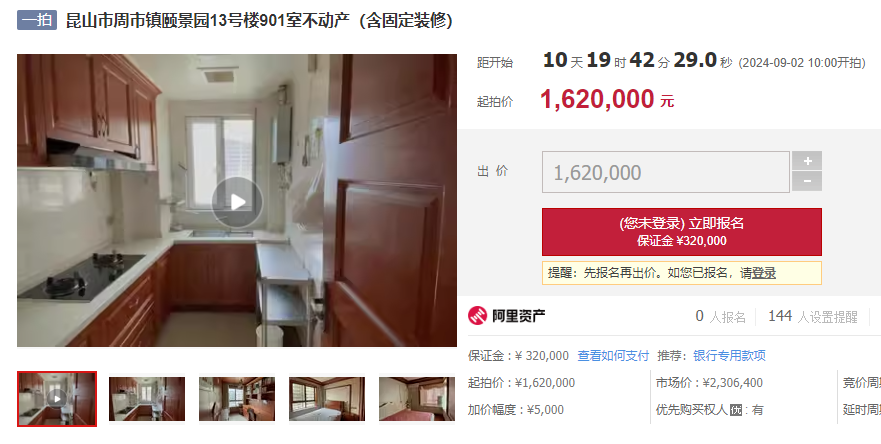881x444 pixels.
Task: Click the 优先购买权人 info icon
Action: (x=735, y=410)
